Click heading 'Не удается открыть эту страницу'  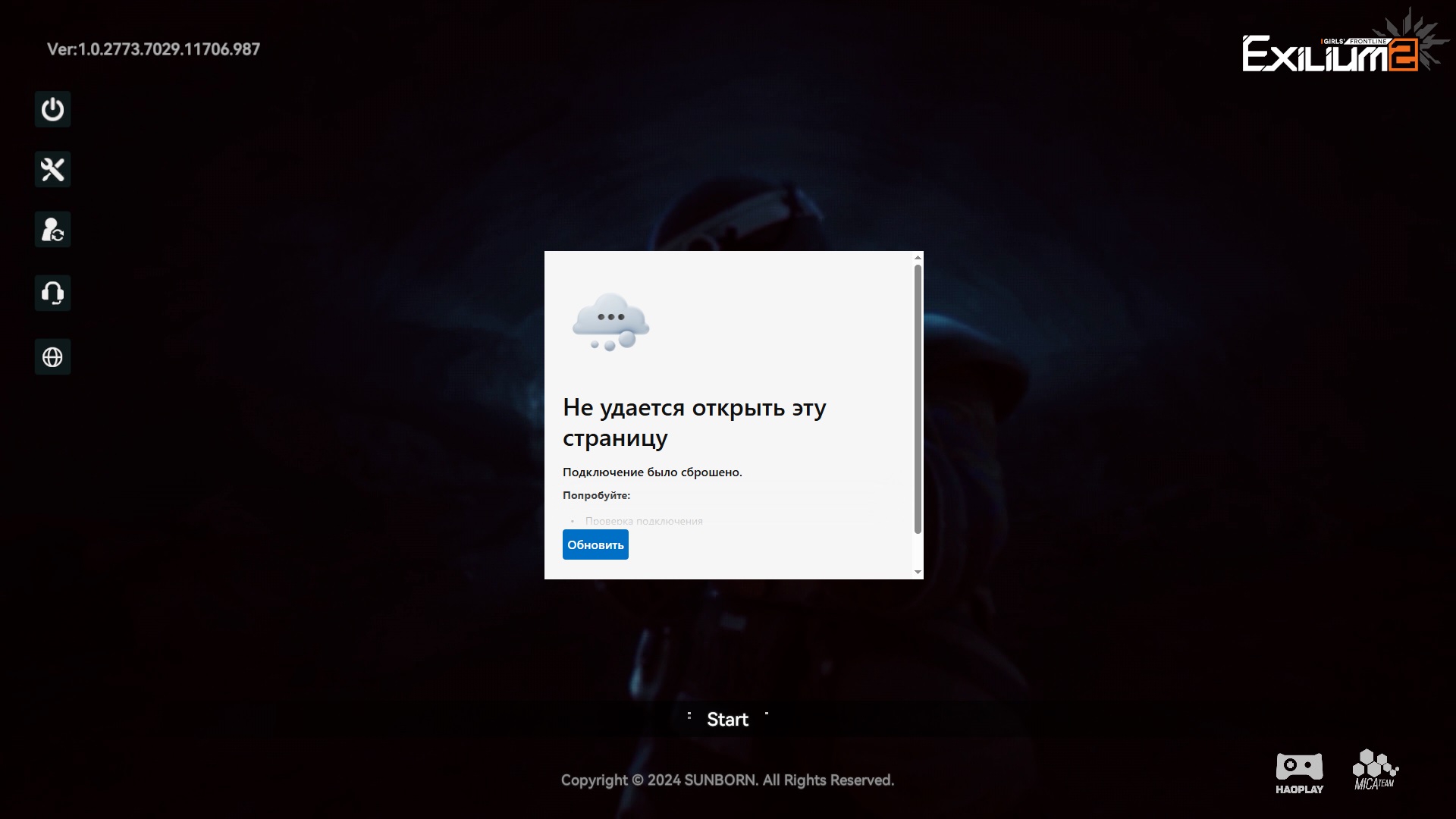(694, 422)
